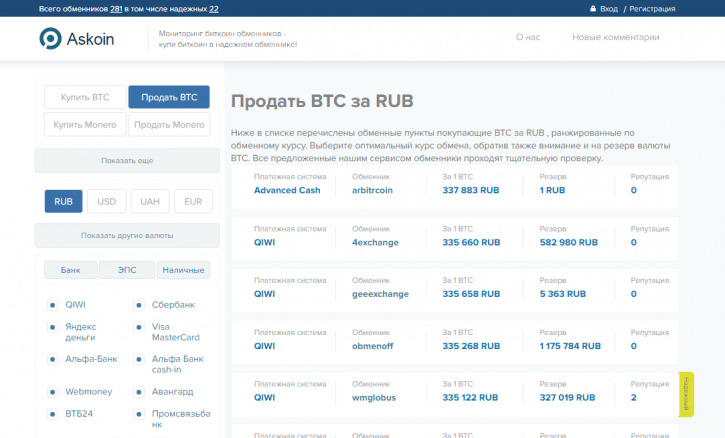Click QIWI payment system in 4exchange row
The image size is (725, 438).
pos(264,242)
